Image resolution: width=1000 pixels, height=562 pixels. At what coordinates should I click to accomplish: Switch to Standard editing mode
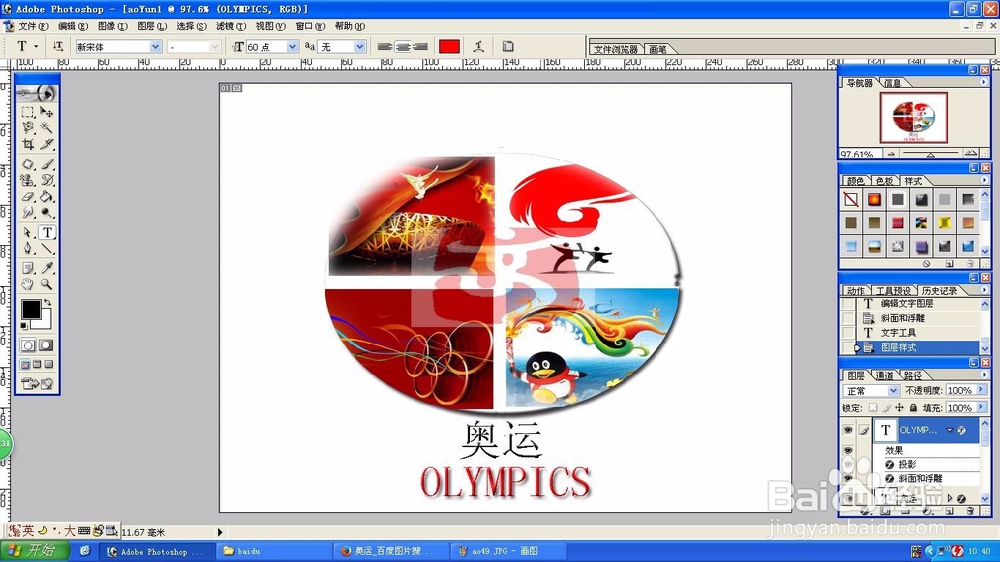28,345
